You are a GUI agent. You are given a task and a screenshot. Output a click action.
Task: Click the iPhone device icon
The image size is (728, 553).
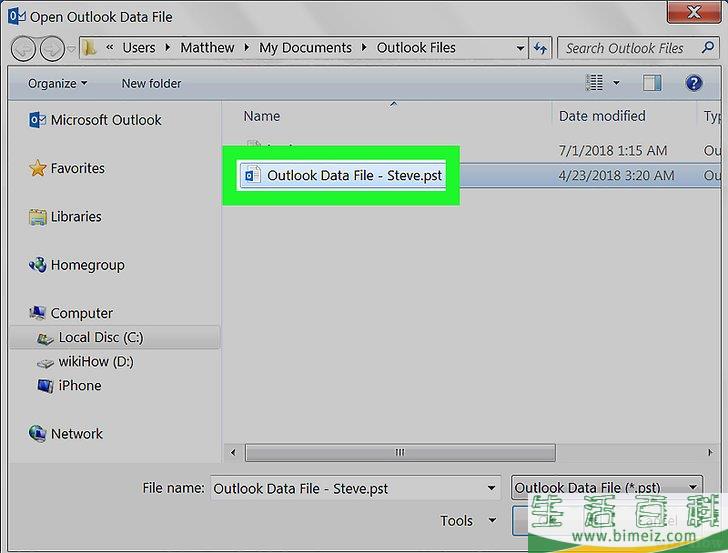point(45,386)
